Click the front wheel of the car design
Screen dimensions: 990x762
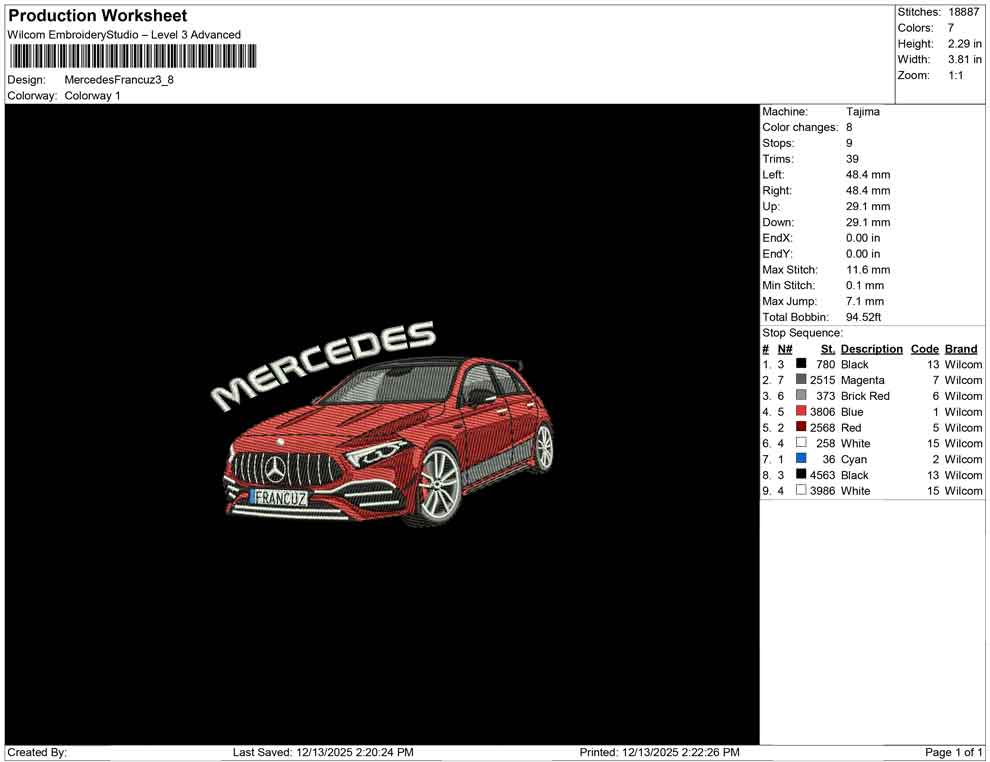tap(438, 483)
